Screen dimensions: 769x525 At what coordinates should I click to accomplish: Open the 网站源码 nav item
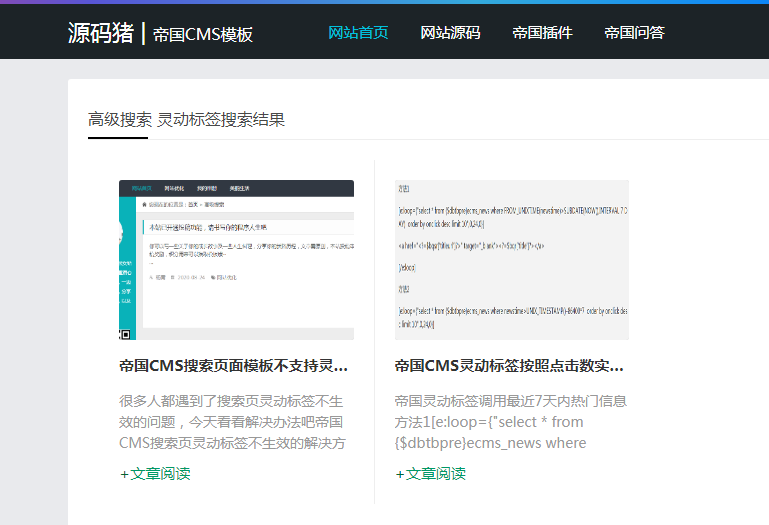coord(450,33)
